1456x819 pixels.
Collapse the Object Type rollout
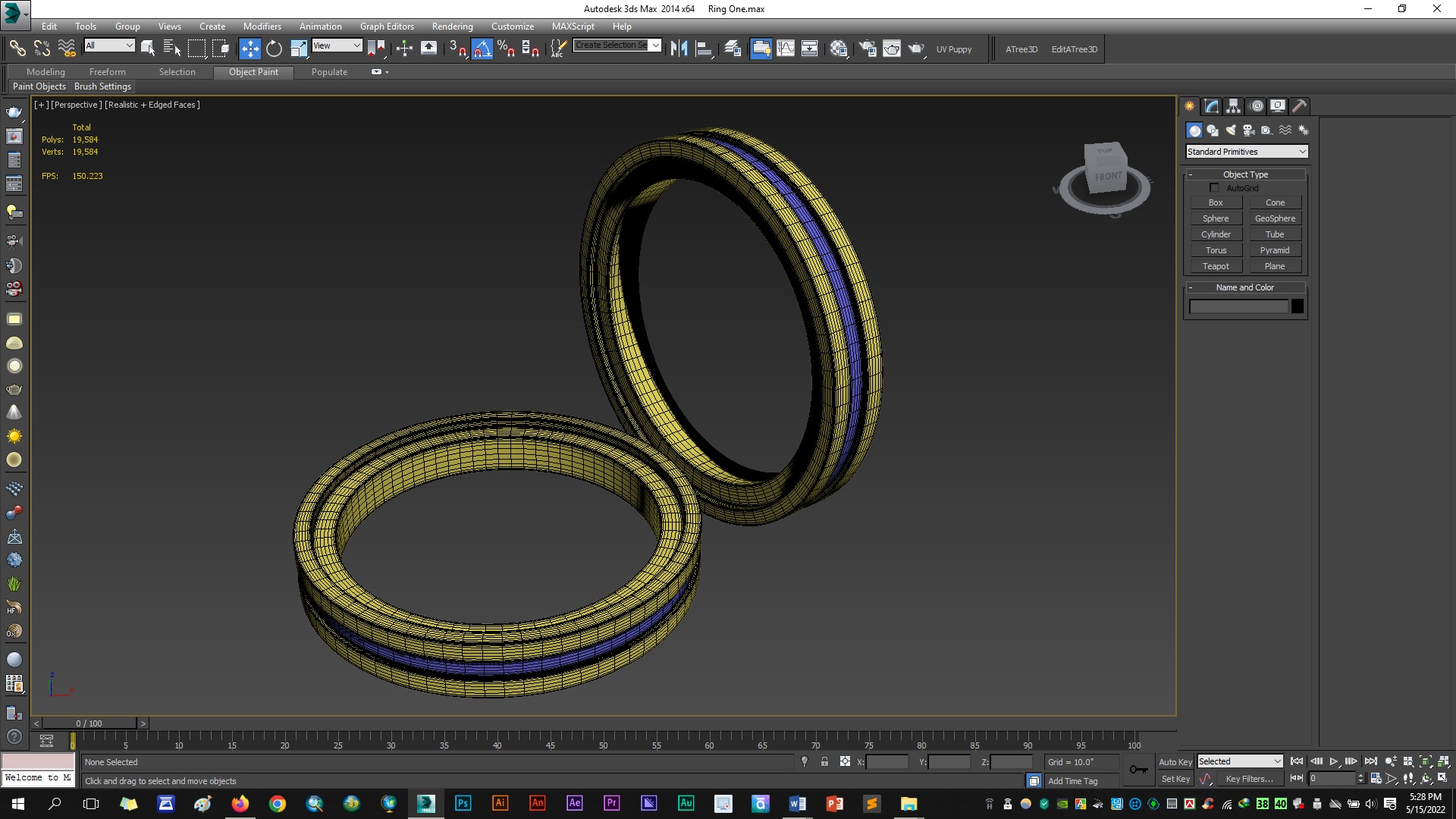pos(1245,174)
